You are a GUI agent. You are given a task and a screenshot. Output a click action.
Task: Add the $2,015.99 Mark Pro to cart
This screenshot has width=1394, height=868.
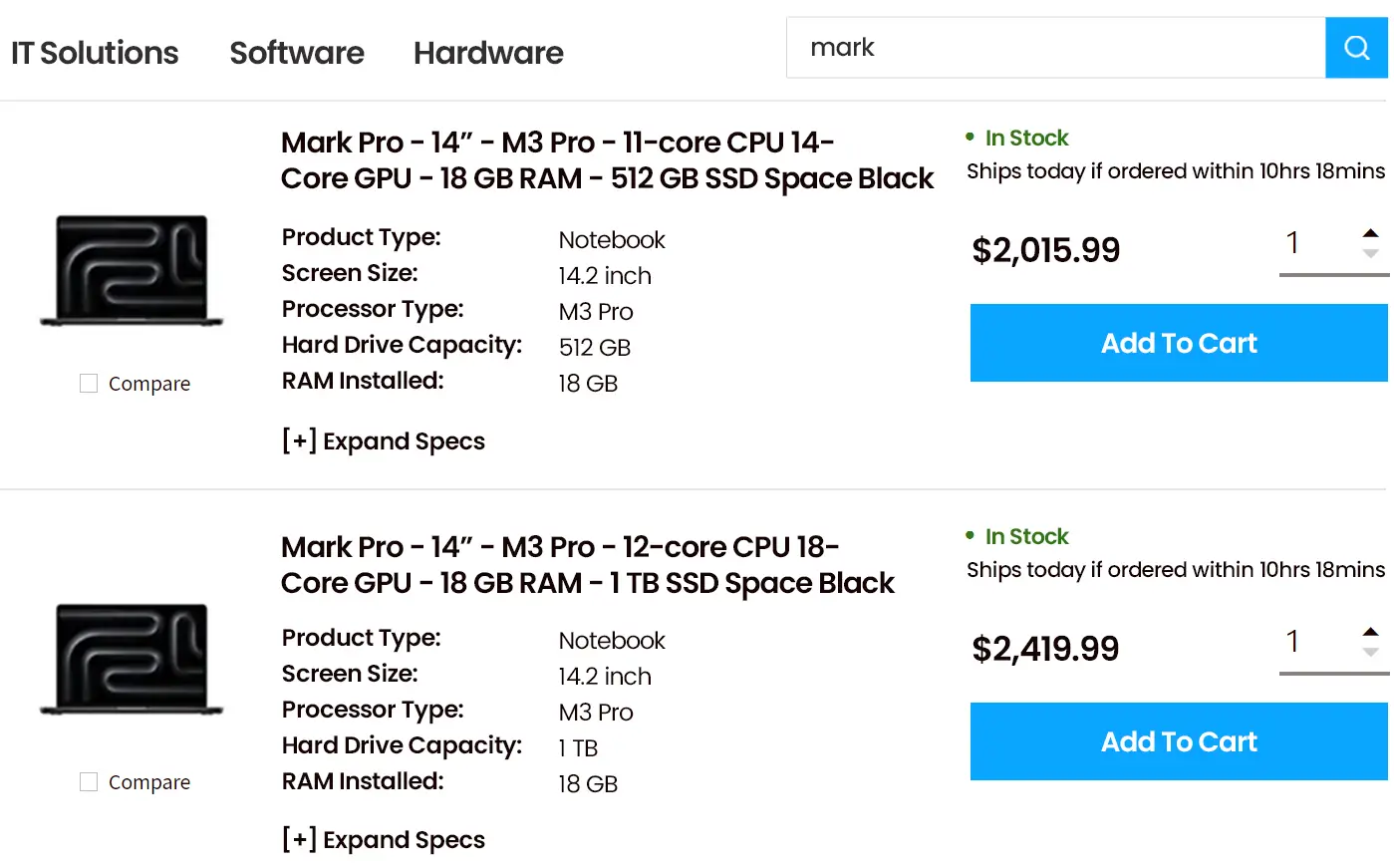click(x=1179, y=343)
